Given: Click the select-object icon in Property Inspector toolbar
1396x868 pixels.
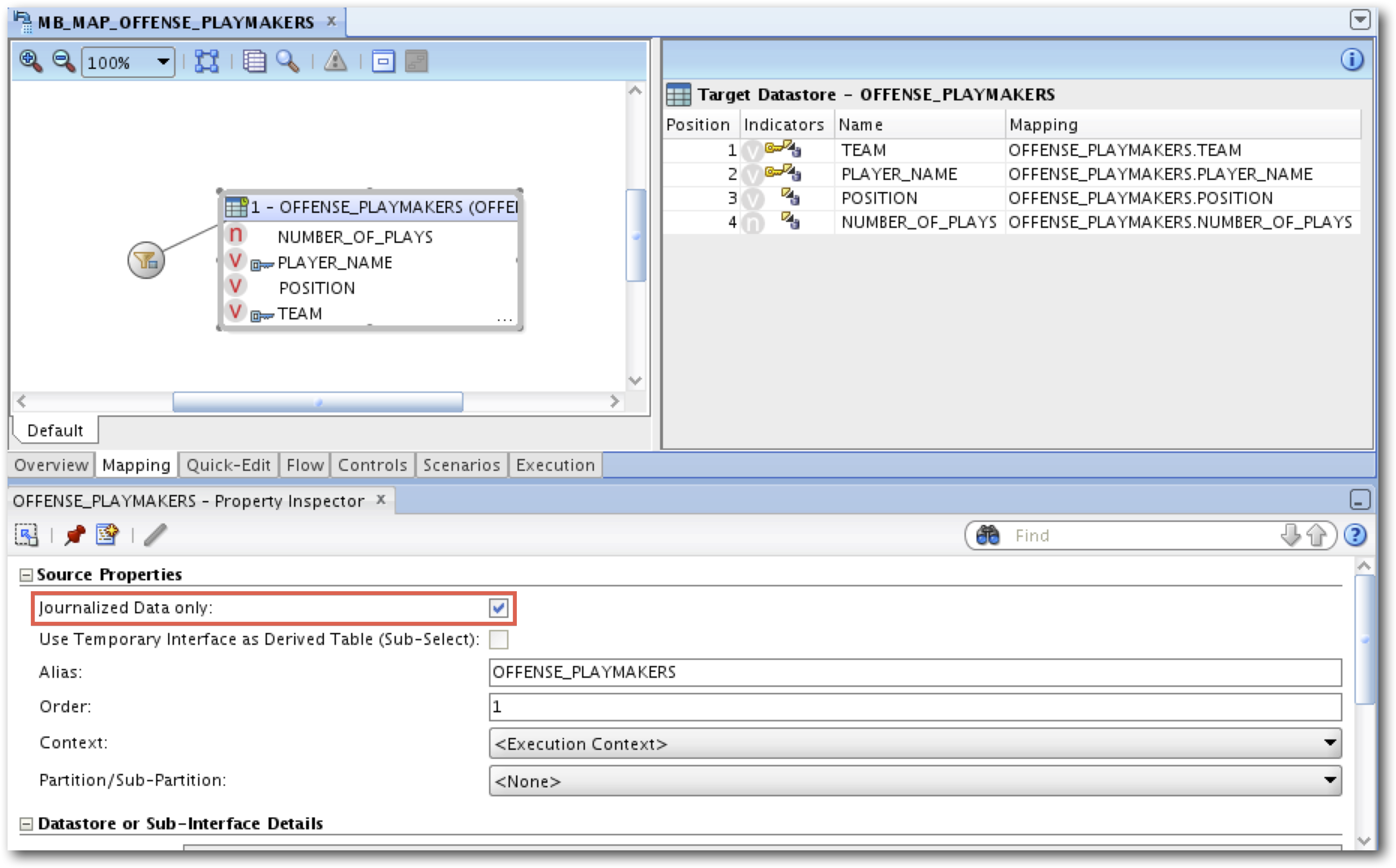Looking at the screenshot, I should click(26, 535).
